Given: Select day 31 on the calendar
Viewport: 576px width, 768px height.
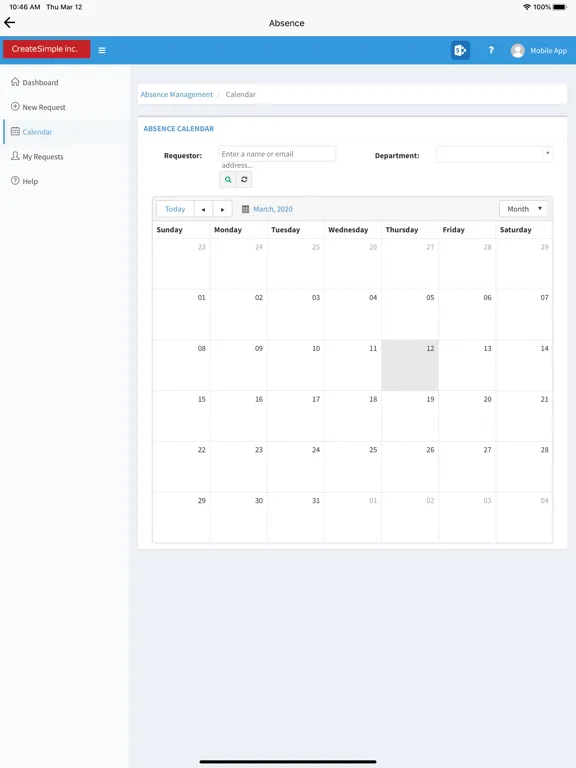Looking at the screenshot, I should tap(296, 518).
